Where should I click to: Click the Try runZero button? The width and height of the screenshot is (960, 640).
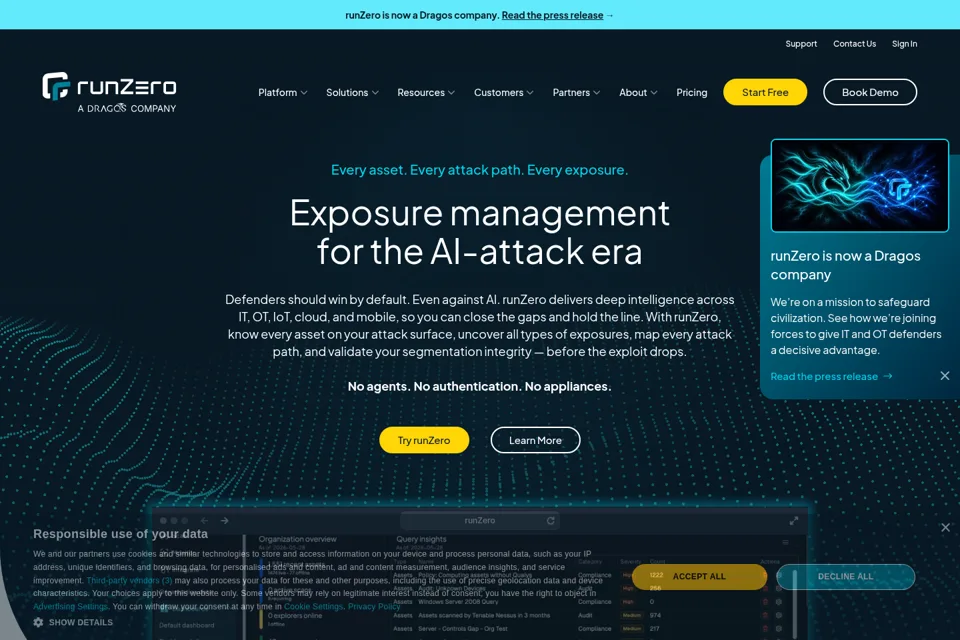(x=424, y=440)
